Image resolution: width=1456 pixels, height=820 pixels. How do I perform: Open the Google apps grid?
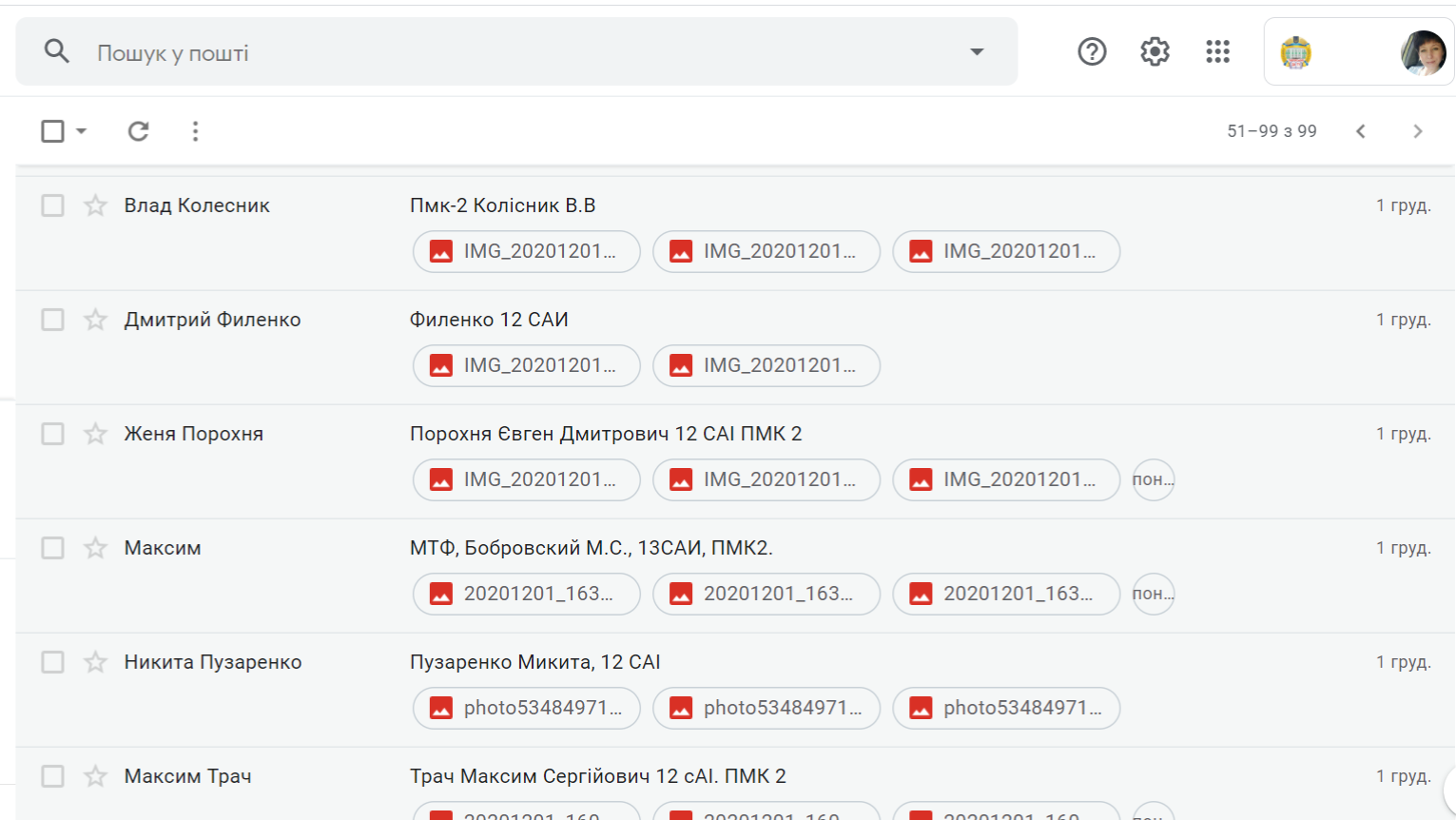point(1217,51)
